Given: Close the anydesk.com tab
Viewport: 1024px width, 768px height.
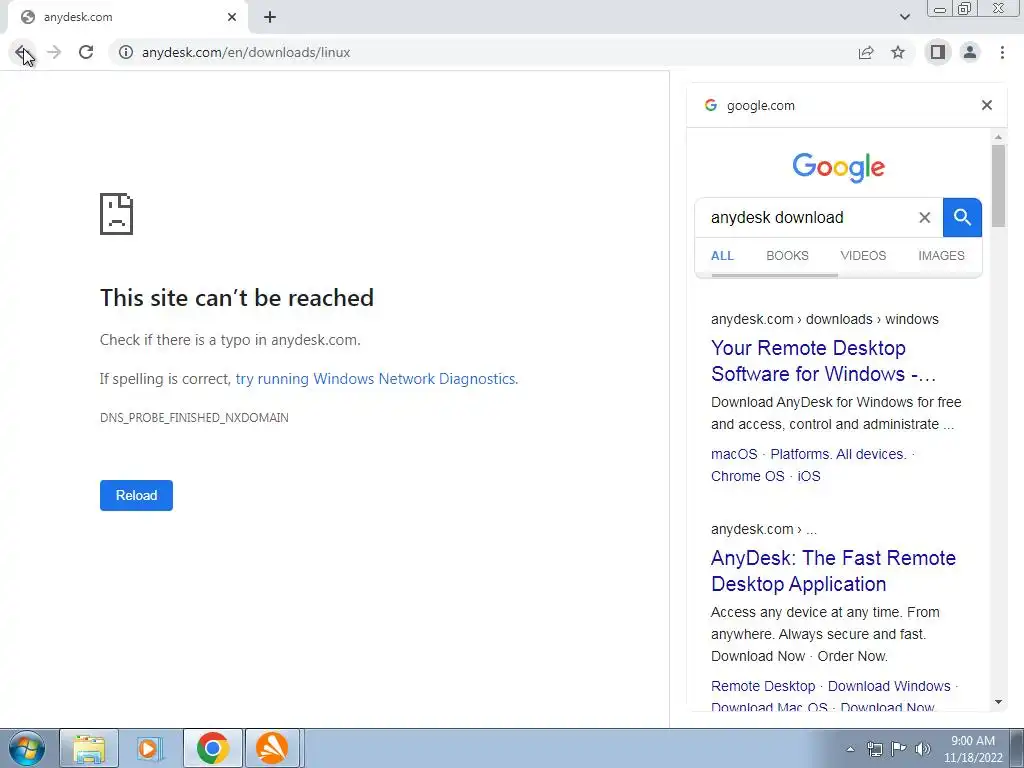Looking at the screenshot, I should pyautogui.click(x=232, y=18).
